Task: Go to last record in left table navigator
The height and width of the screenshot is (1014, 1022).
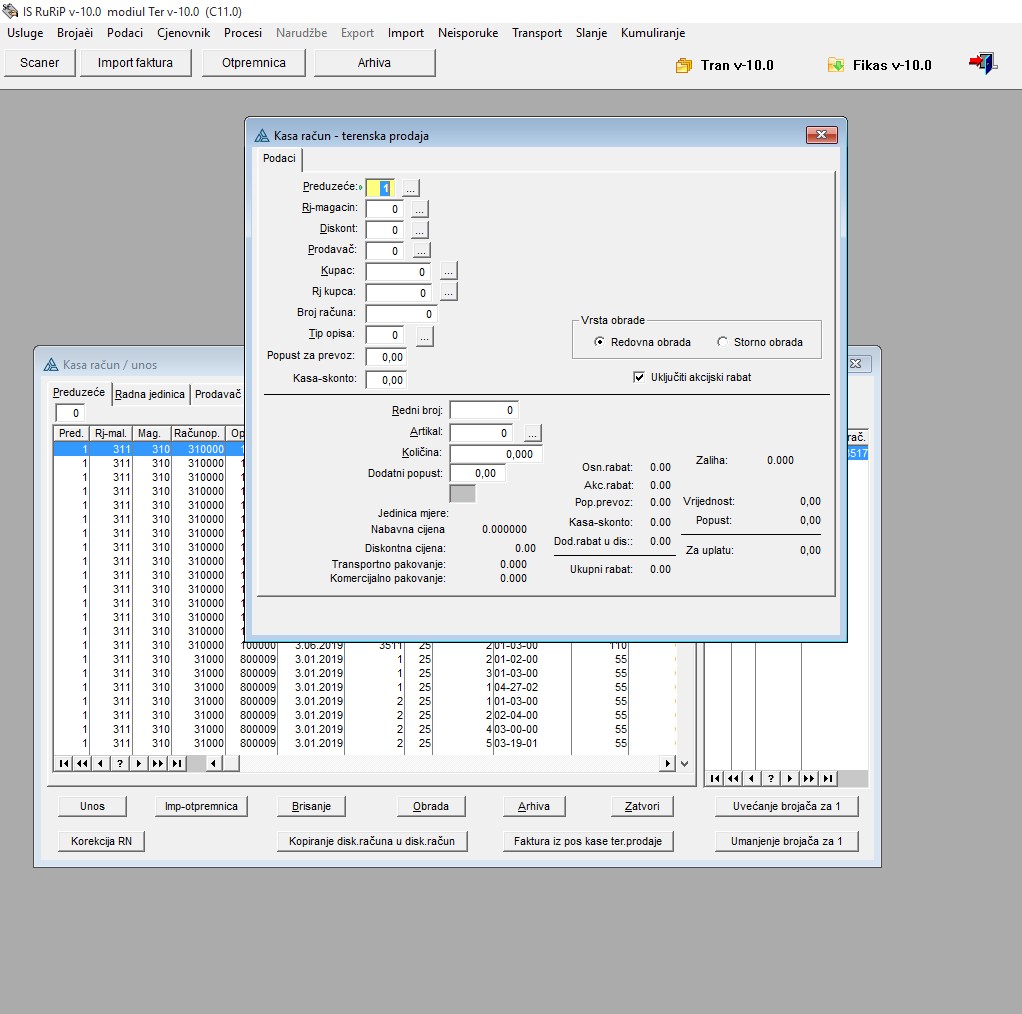Action: coord(177,763)
